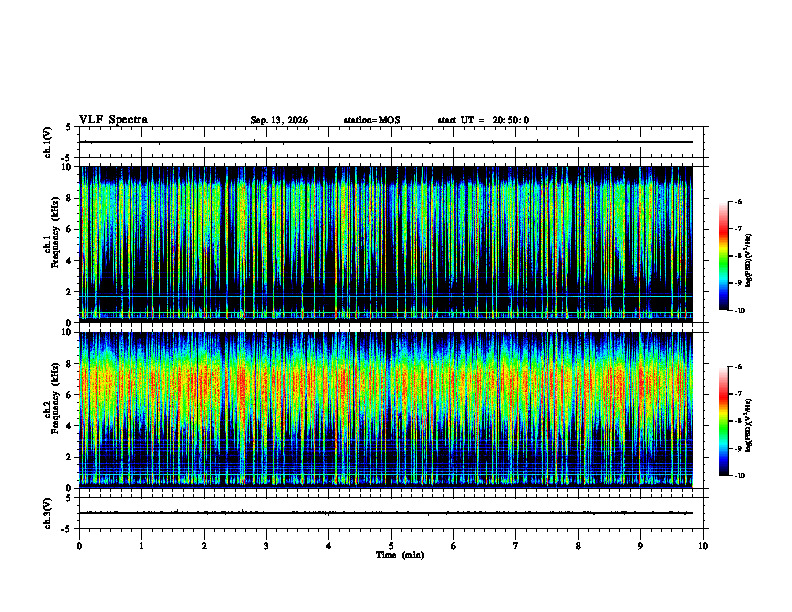
Task: Click the station=MOS label
Action: coord(372,120)
